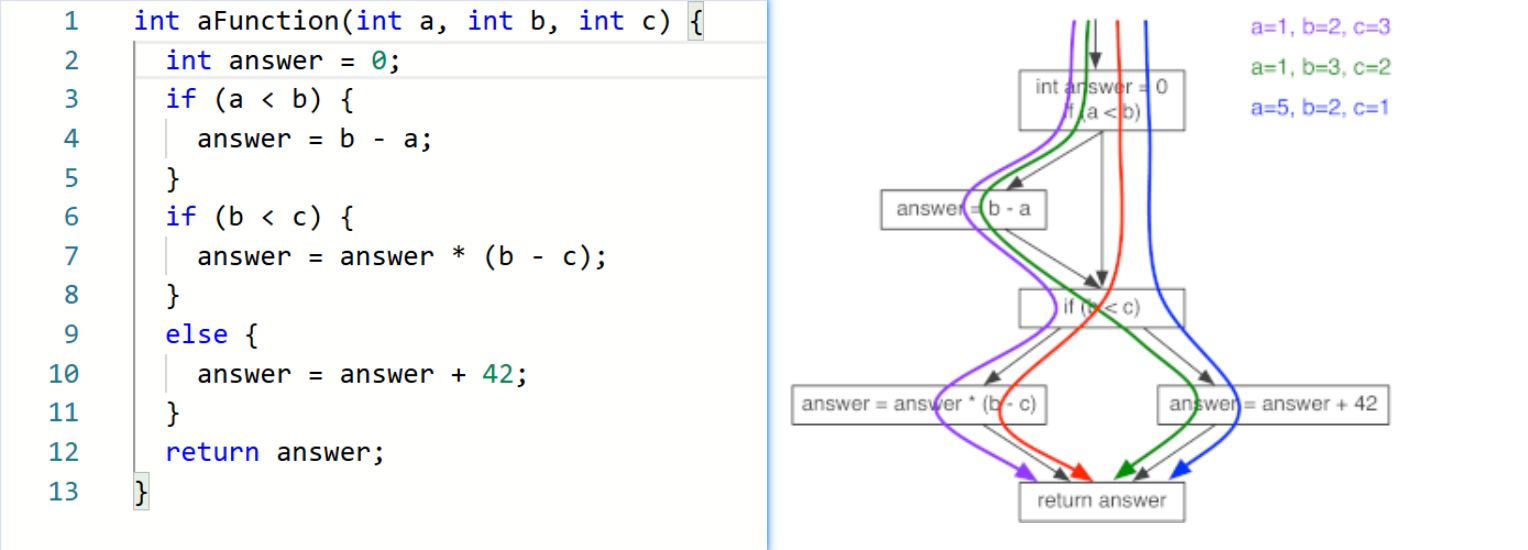Screen dimensions: 1528x550
Task: Click the highlighted closing brace on line 13
Action: point(142,492)
